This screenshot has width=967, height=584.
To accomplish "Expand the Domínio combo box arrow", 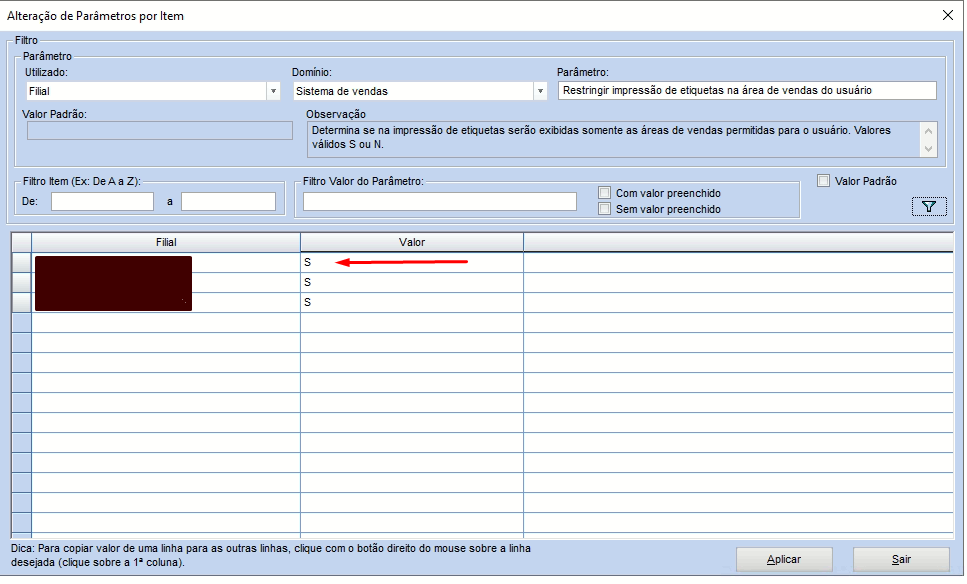I will point(538,91).
